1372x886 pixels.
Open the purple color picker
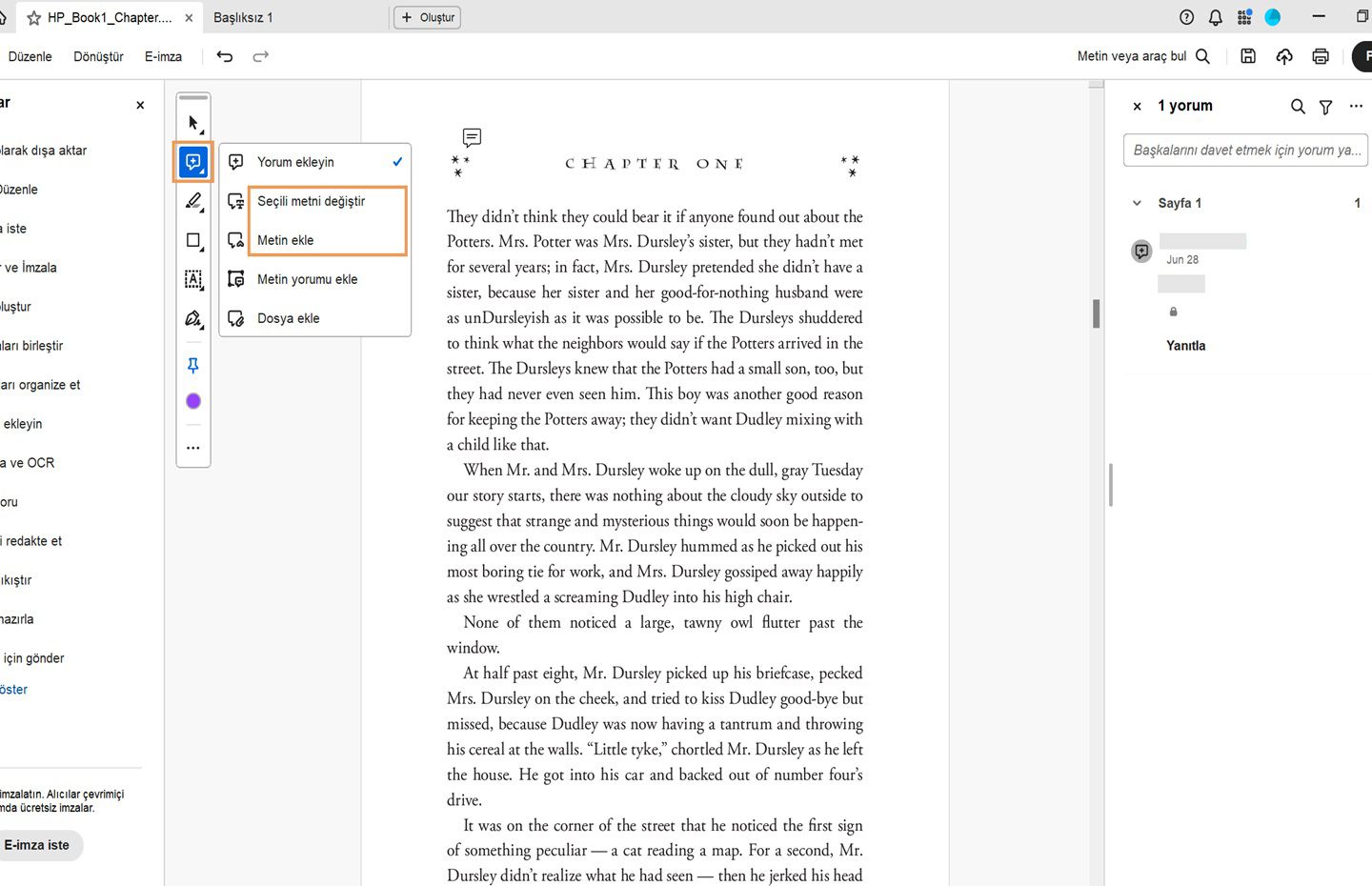pyautogui.click(x=193, y=401)
